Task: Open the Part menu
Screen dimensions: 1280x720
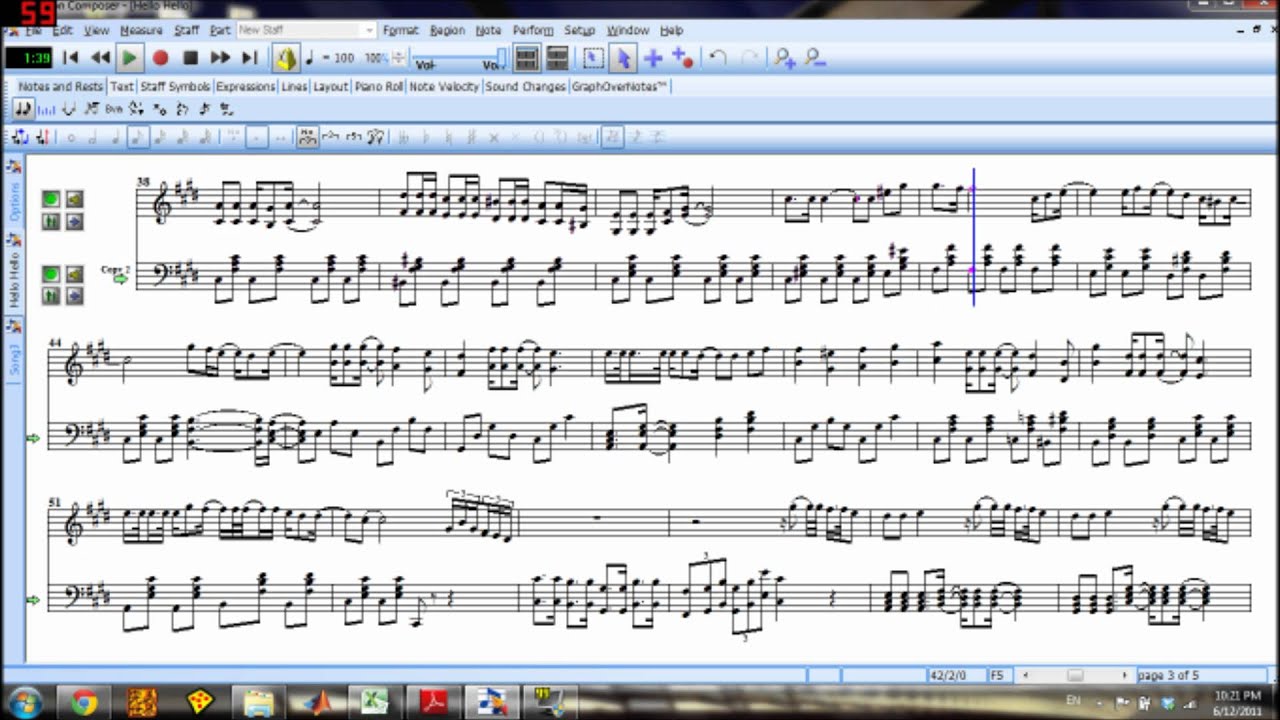Action: (220, 31)
